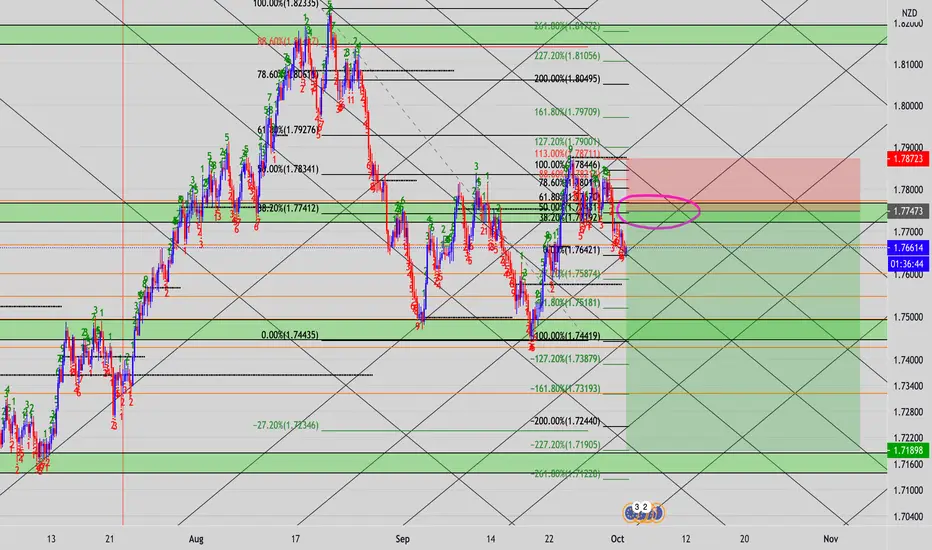
Task: Click the -200.00%(1.72440) Fibonacci label
Action: click(x=565, y=421)
